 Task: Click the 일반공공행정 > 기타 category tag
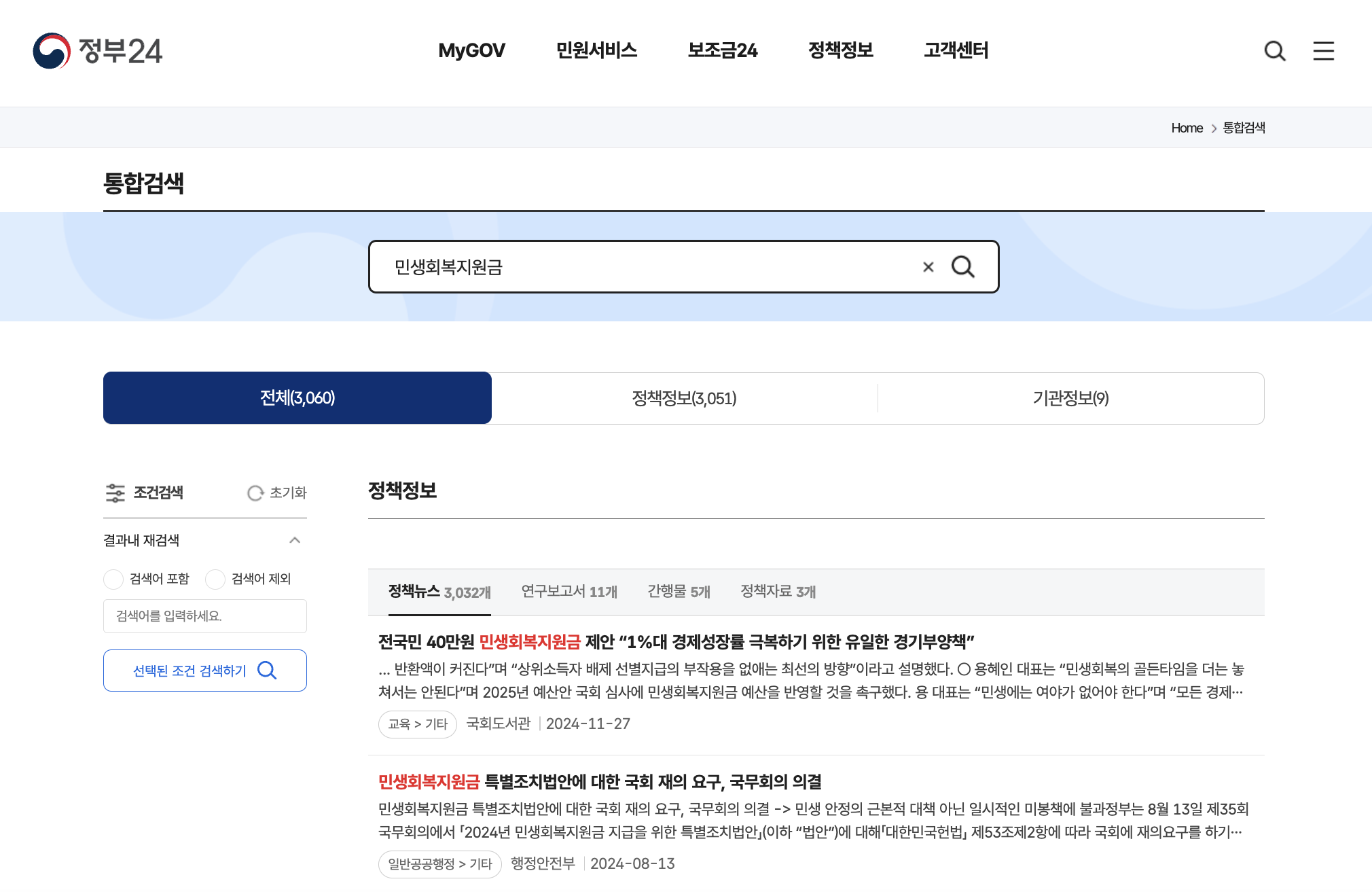point(440,864)
